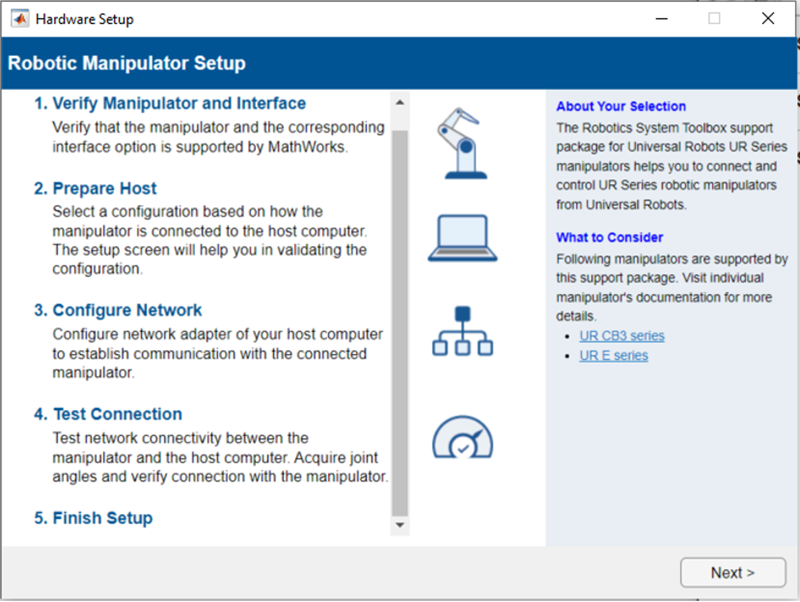800x602 pixels.
Task: Minimize the Hardware Setup window
Action: tap(661, 19)
